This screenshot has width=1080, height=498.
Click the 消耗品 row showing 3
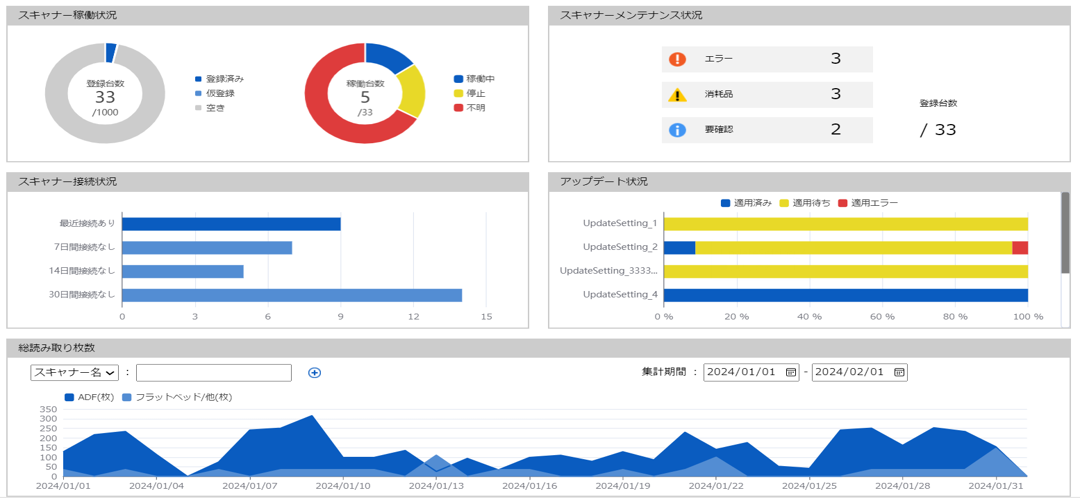(767, 95)
